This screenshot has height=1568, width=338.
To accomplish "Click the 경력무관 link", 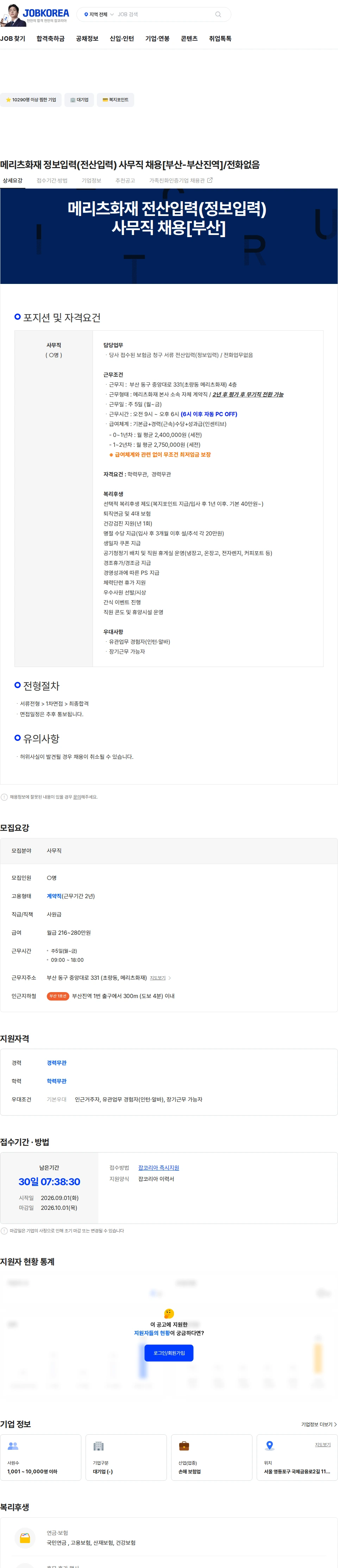I will point(57,1063).
